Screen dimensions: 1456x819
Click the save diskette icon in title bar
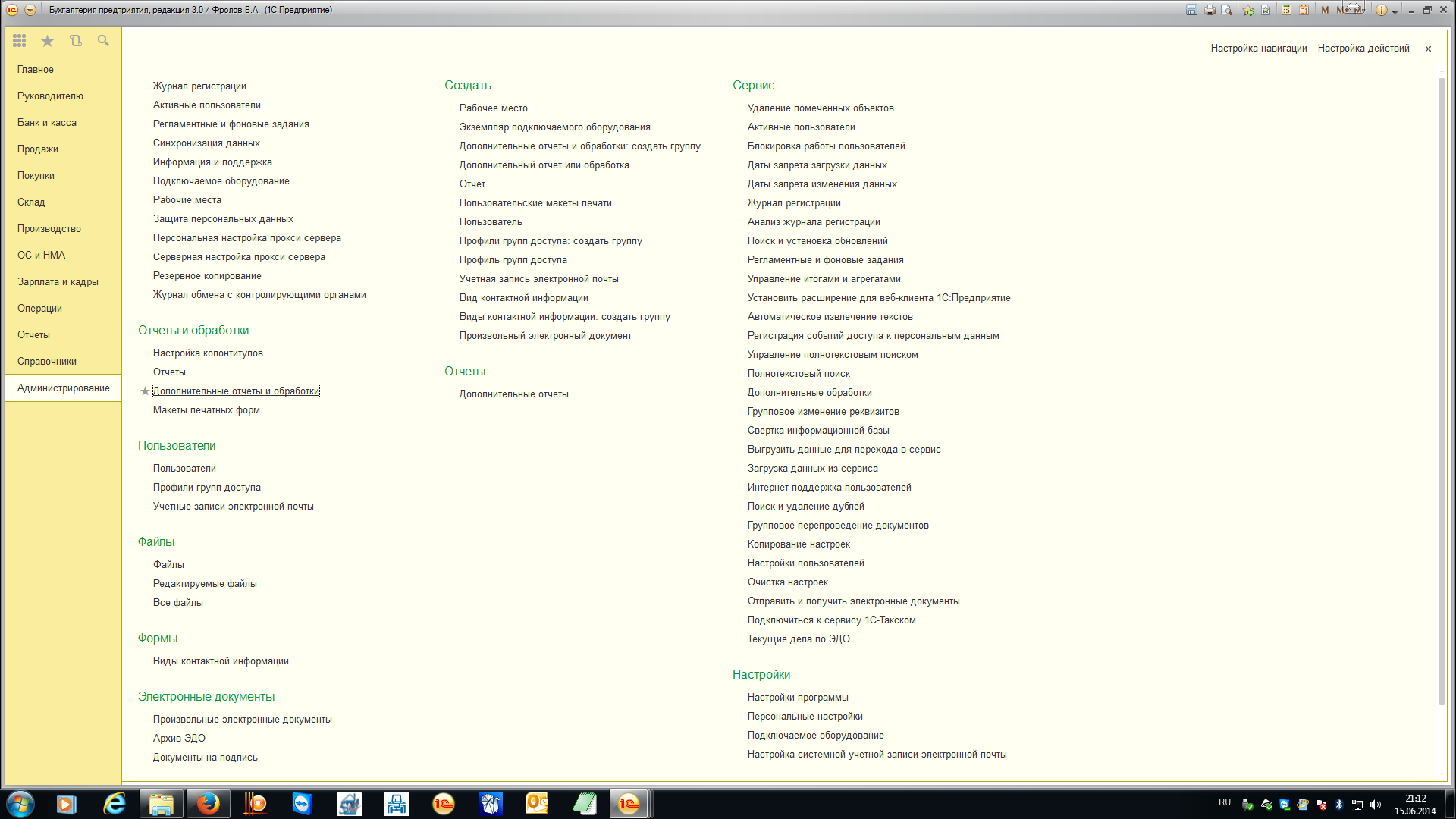[x=1191, y=10]
